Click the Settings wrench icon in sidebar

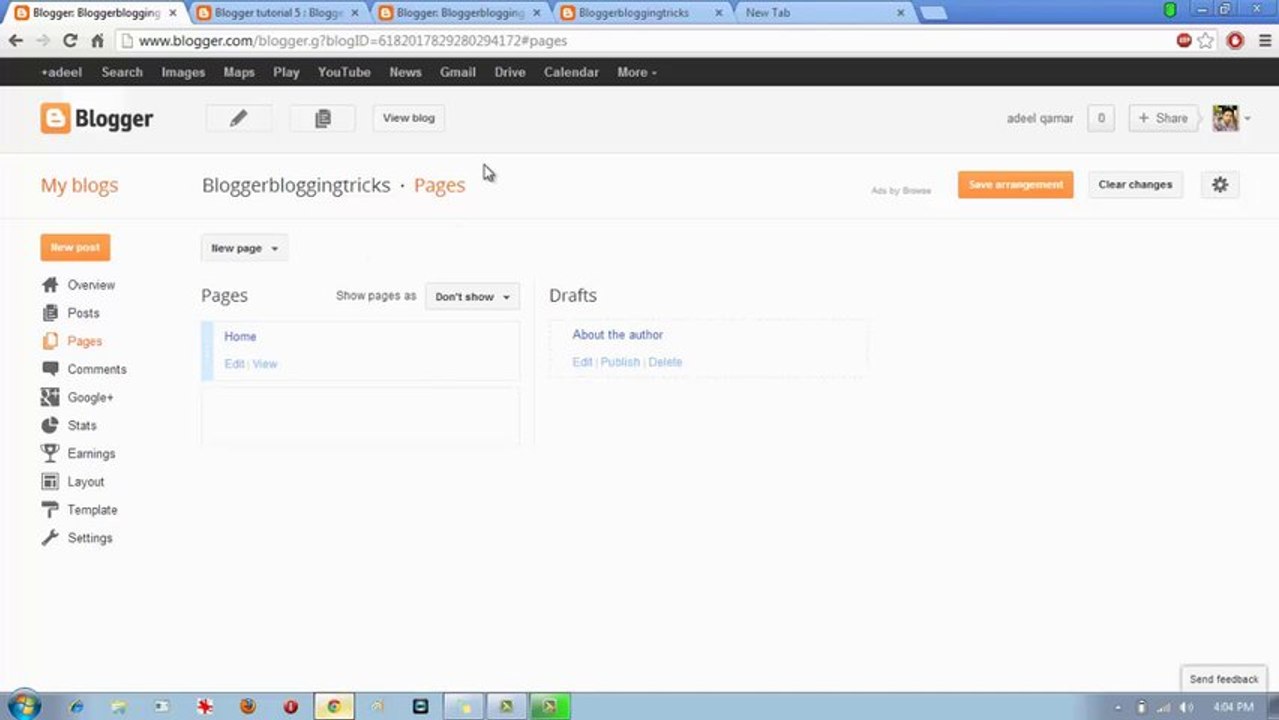(50, 537)
